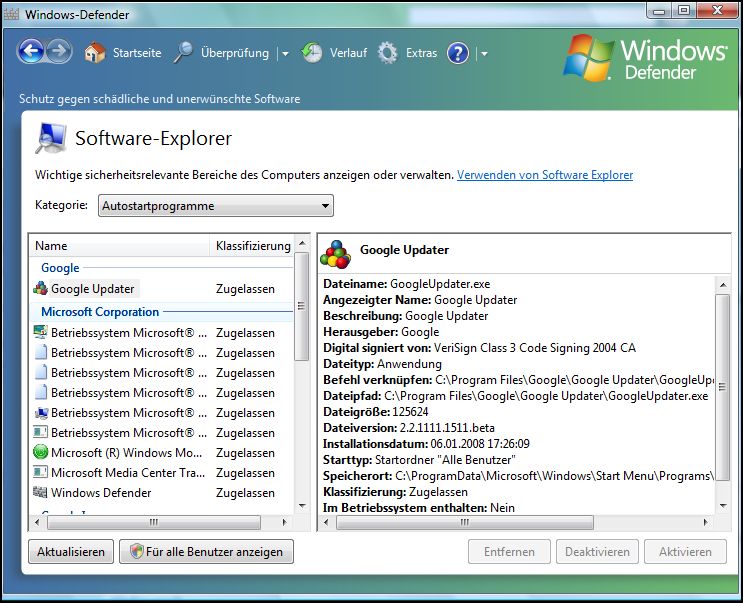Click the Überprüfung magnifier icon

coord(183,53)
